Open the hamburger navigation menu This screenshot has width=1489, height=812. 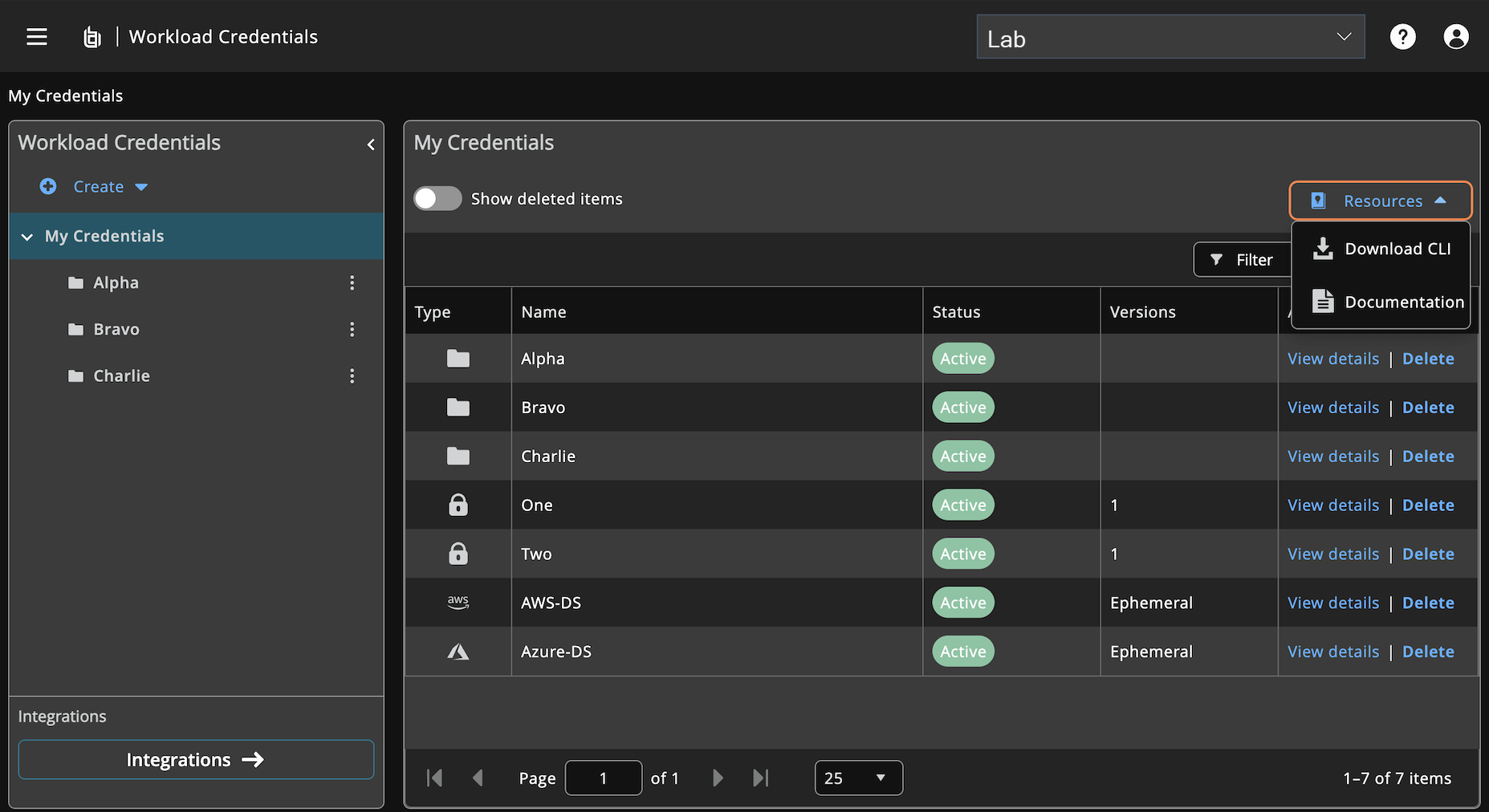pyautogui.click(x=37, y=37)
